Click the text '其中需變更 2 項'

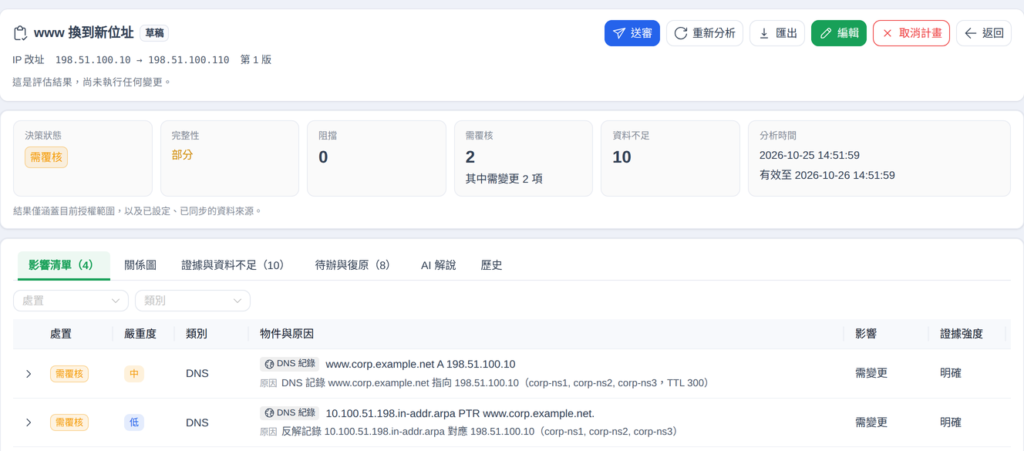(x=503, y=179)
